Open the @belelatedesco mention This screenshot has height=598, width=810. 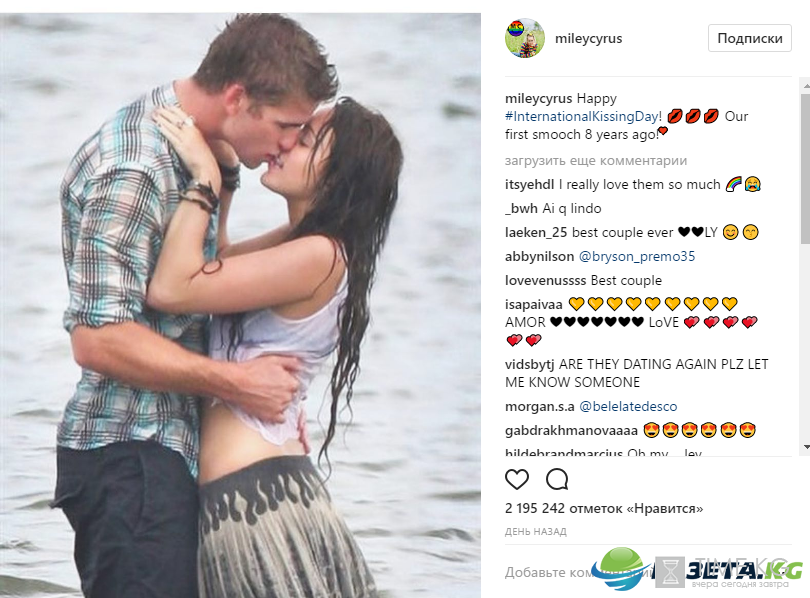pos(628,406)
